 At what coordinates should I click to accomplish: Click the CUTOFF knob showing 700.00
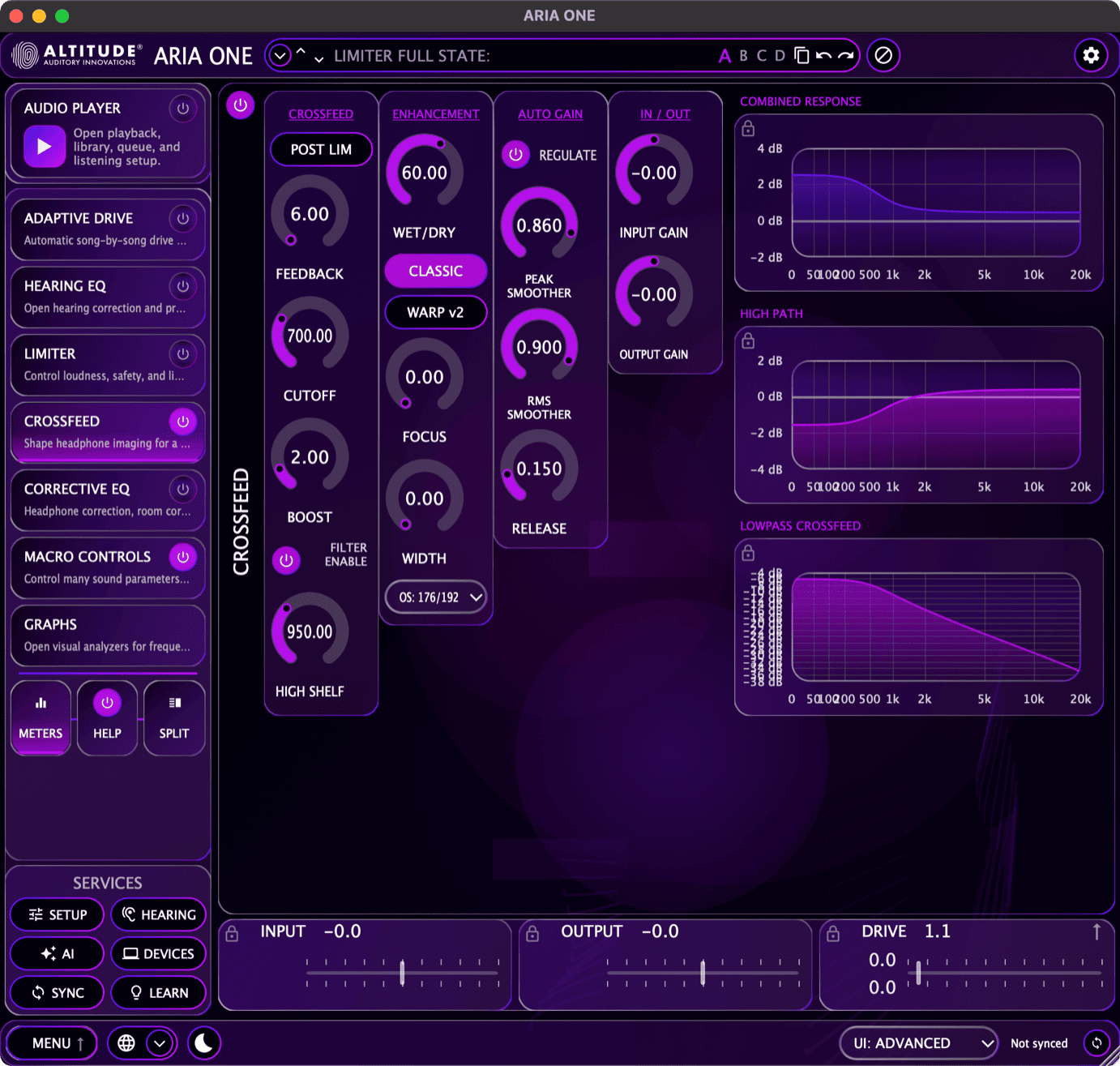pos(310,335)
